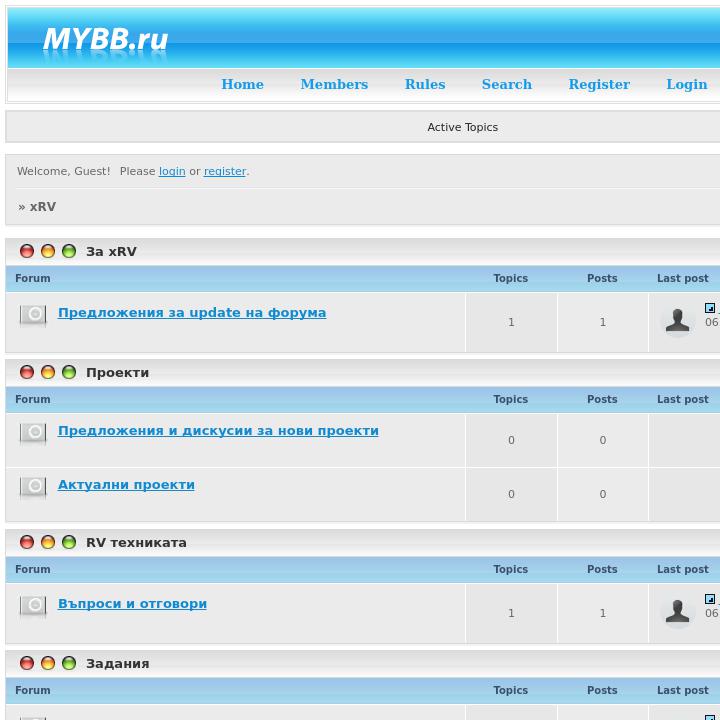Open last post icon in Въпроси и отговори row
The image size is (720, 720).
tap(710, 599)
